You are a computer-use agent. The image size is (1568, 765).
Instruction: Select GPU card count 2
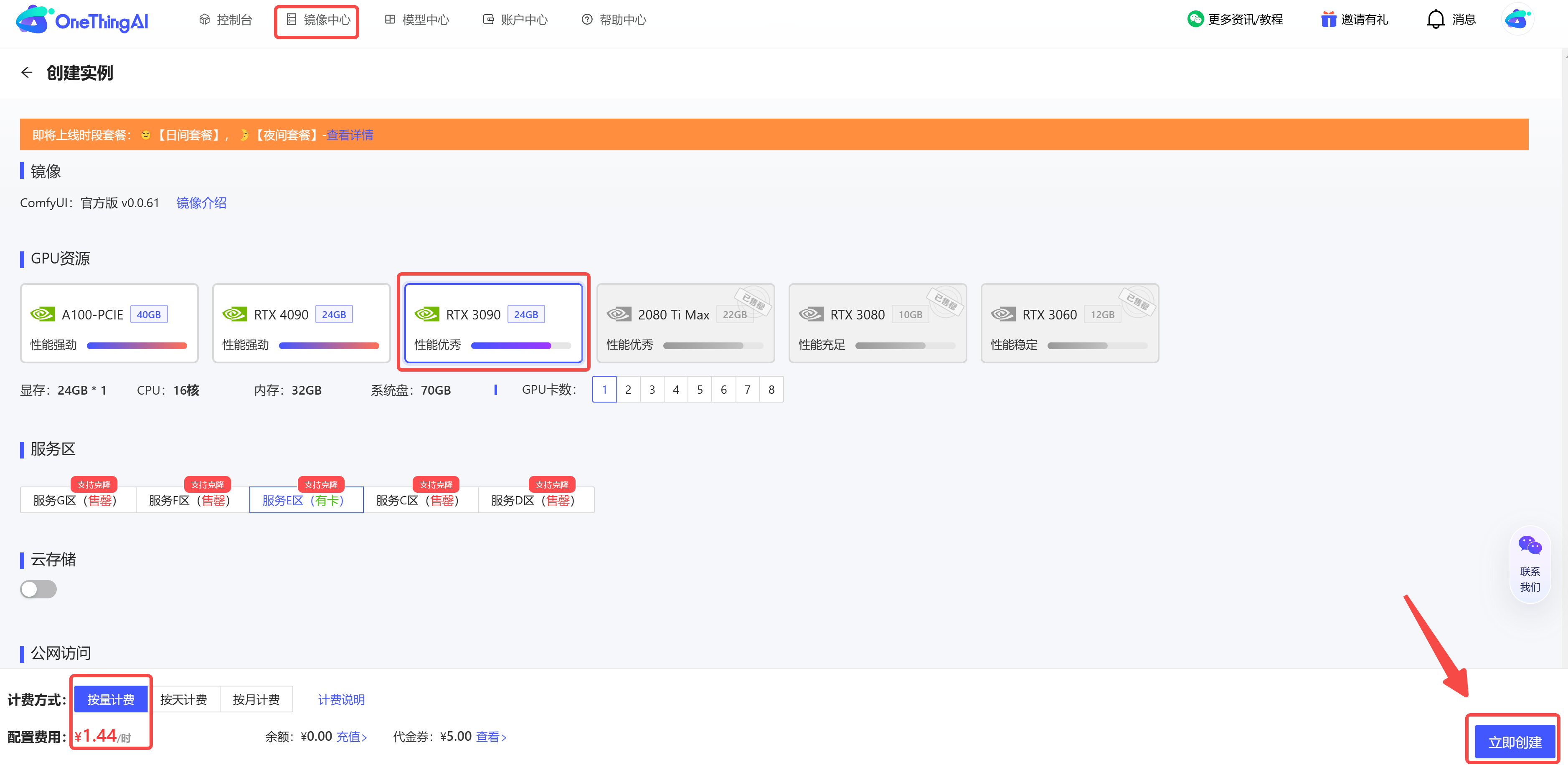[x=628, y=390]
